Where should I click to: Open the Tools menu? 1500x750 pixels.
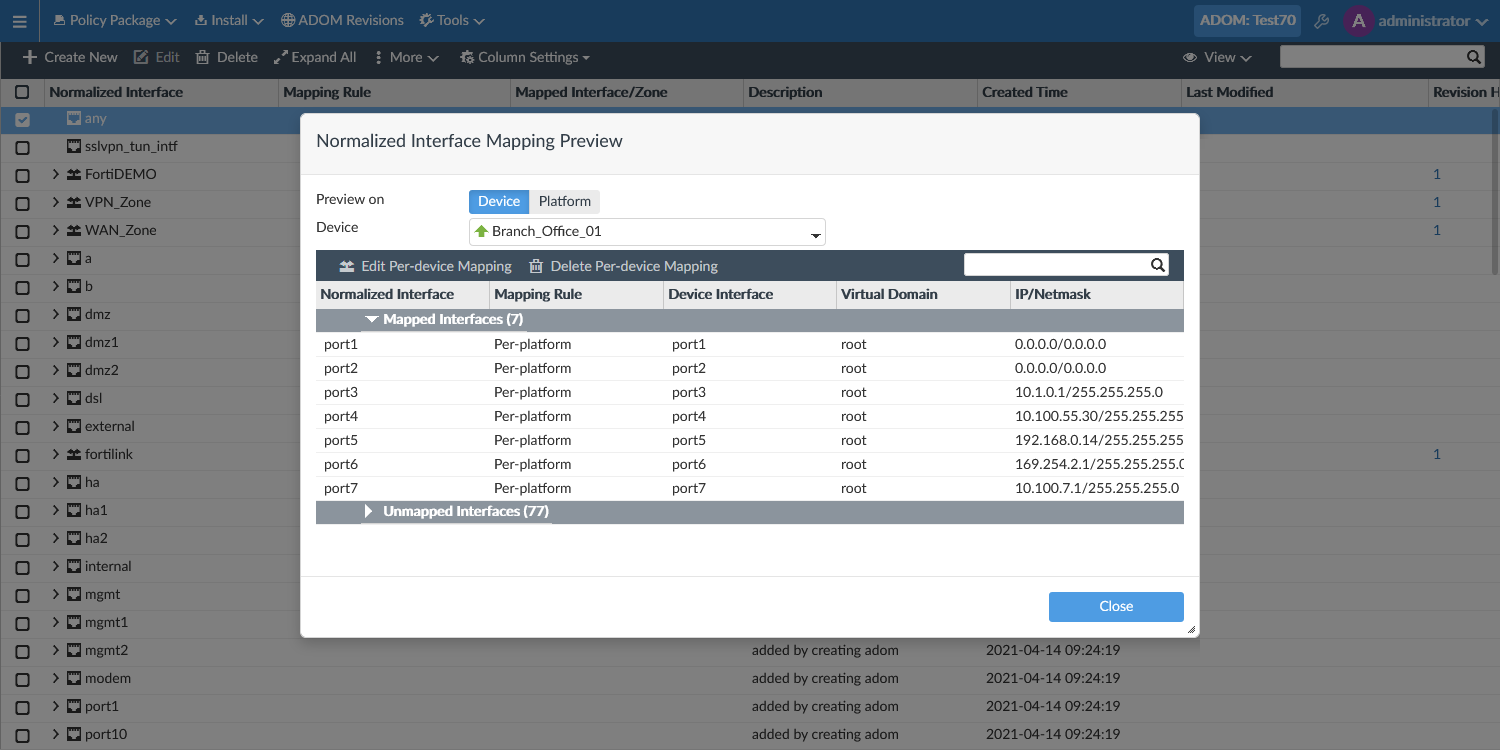pyautogui.click(x=451, y=20)
